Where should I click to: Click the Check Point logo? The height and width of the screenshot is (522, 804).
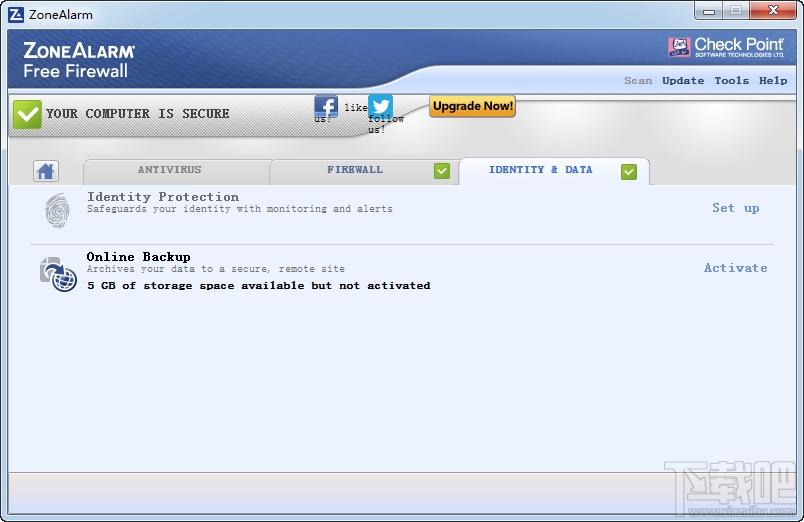[726, 47]
